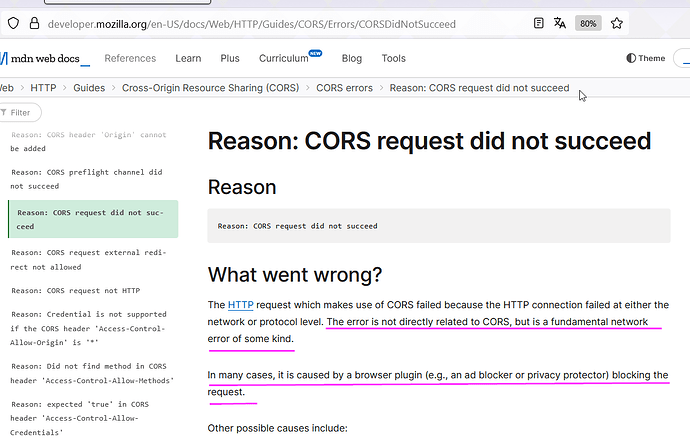Open 'CORS preflight channel did not succeed' sidebar item
The image size is (690, 446).
pyautogui.click(x=86, y=178)
